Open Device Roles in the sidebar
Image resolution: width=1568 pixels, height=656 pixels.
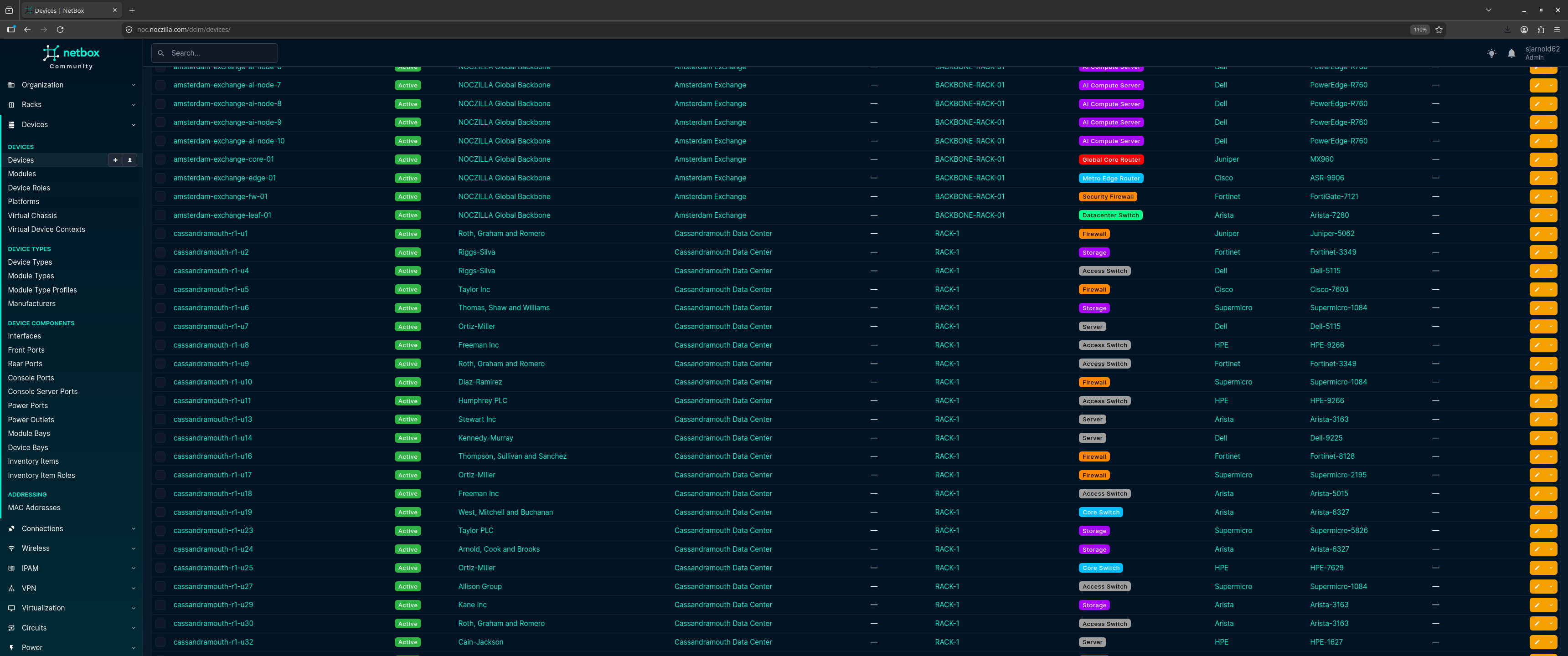(x=29, y=188)
